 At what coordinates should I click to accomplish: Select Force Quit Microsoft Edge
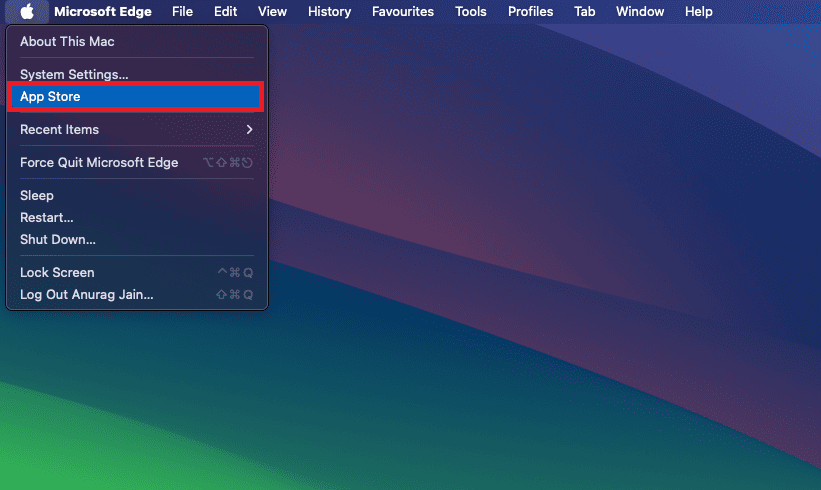click(x=137, y=162)
